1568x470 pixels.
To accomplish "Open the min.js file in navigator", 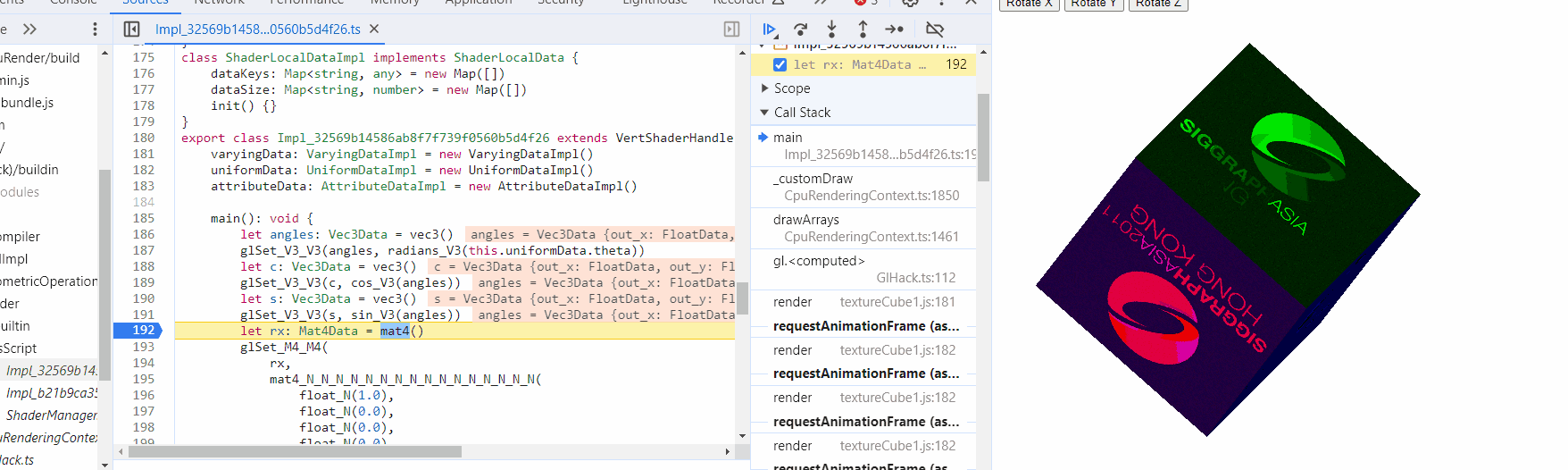I will click(15, 80).
